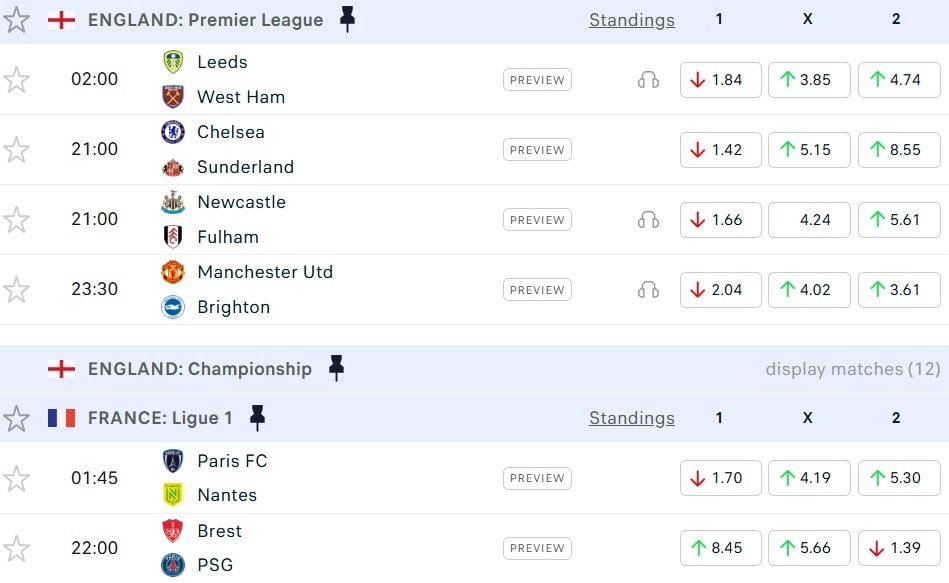
Task: Unpin the England Premier League pin icon
Action: point(347,19)
